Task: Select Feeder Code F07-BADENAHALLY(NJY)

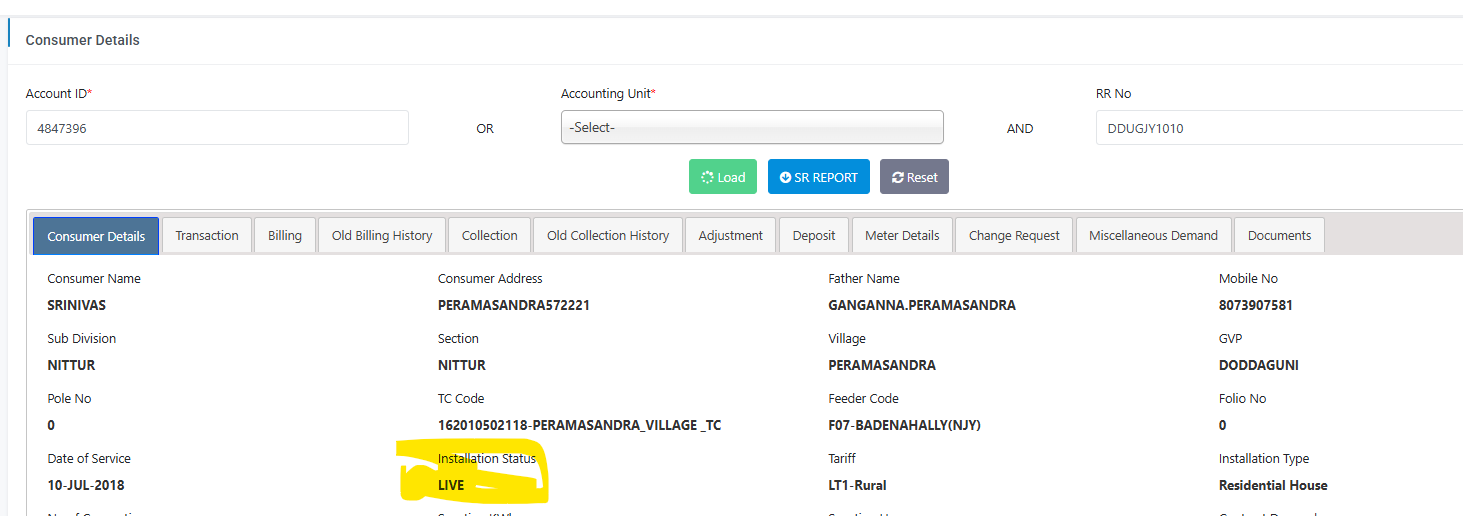Action: tap(905, 425)
